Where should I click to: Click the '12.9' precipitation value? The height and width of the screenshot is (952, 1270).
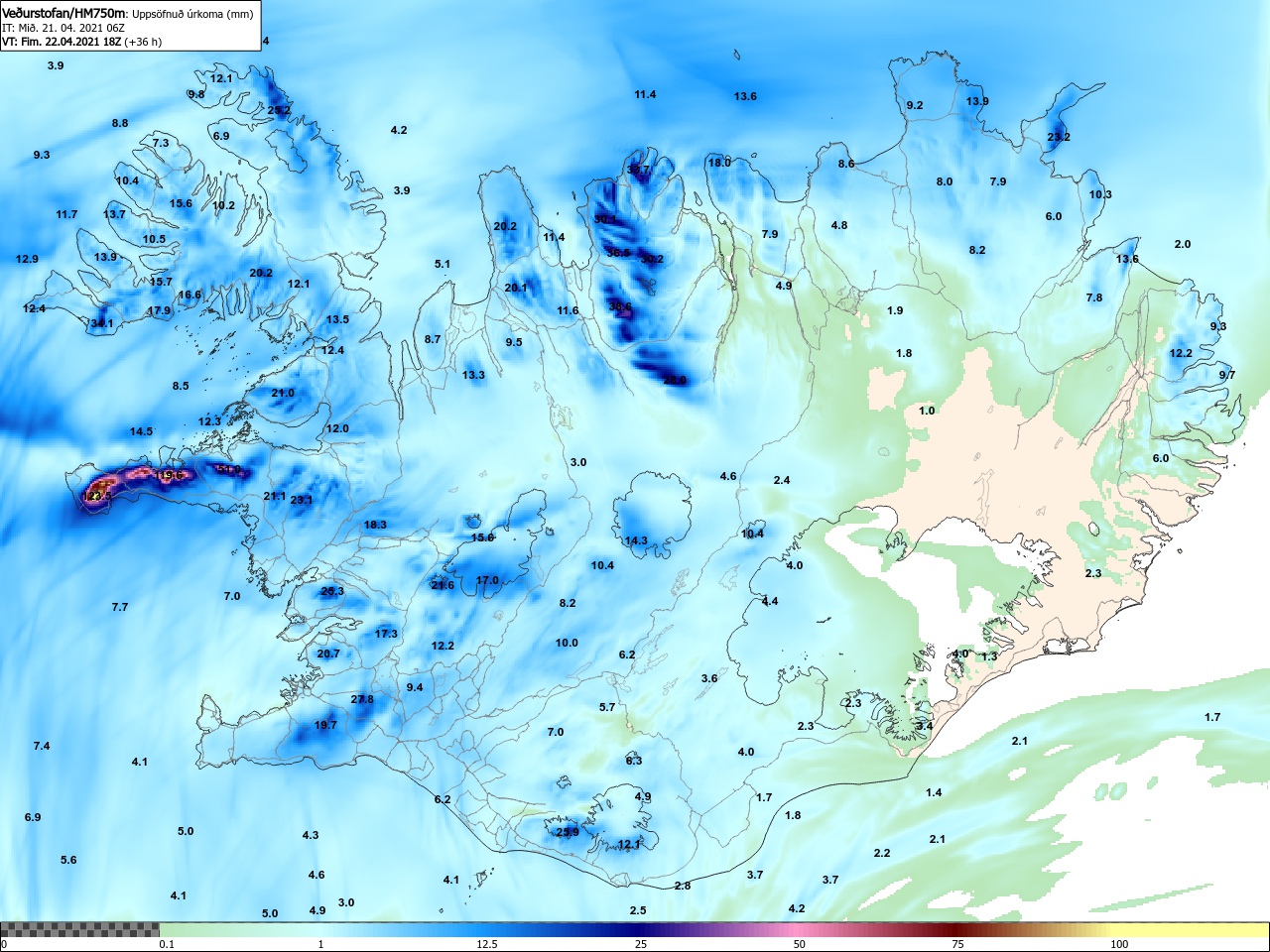[27, 259]
